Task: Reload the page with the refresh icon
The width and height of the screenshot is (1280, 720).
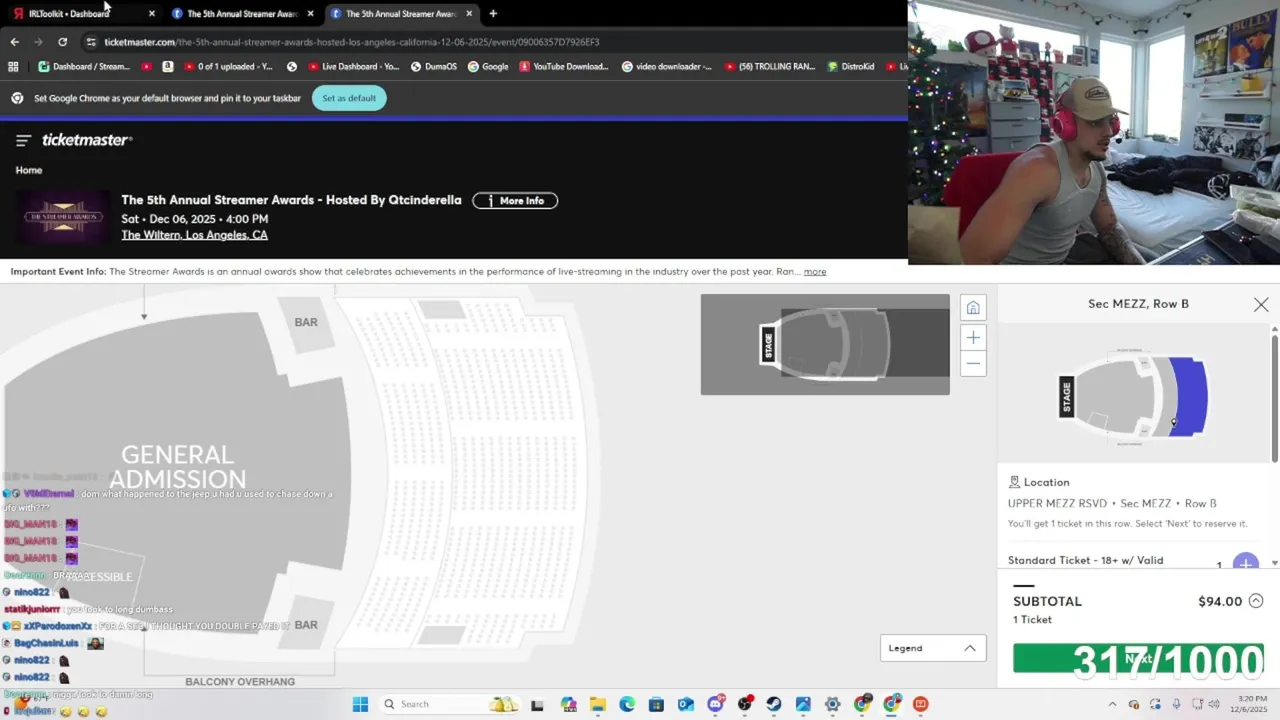Action: [62, 42]
